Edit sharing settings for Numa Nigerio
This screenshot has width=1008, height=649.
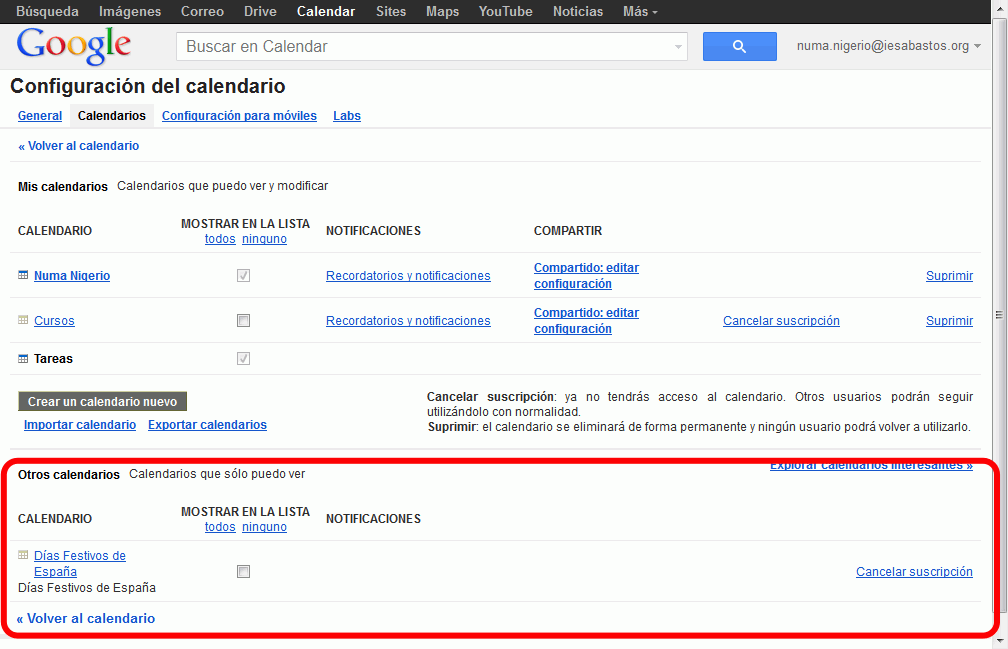click(586, 276)
